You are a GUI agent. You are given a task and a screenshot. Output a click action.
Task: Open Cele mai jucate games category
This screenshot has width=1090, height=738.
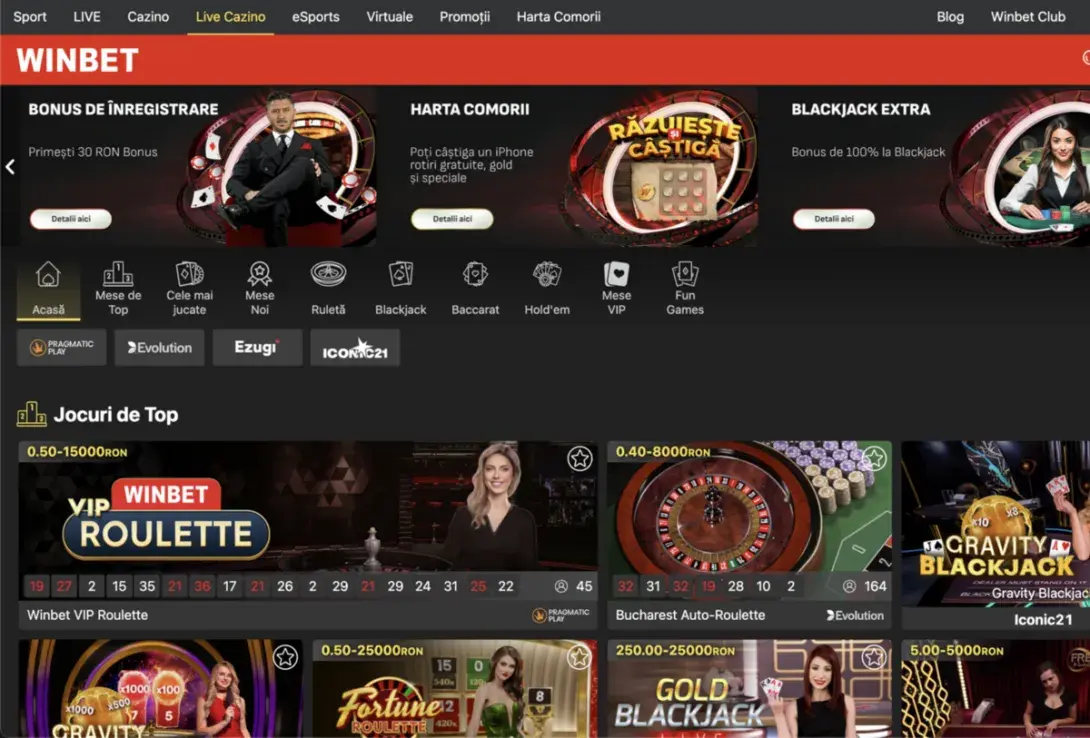pyautogui.click(x=189, y=288)
